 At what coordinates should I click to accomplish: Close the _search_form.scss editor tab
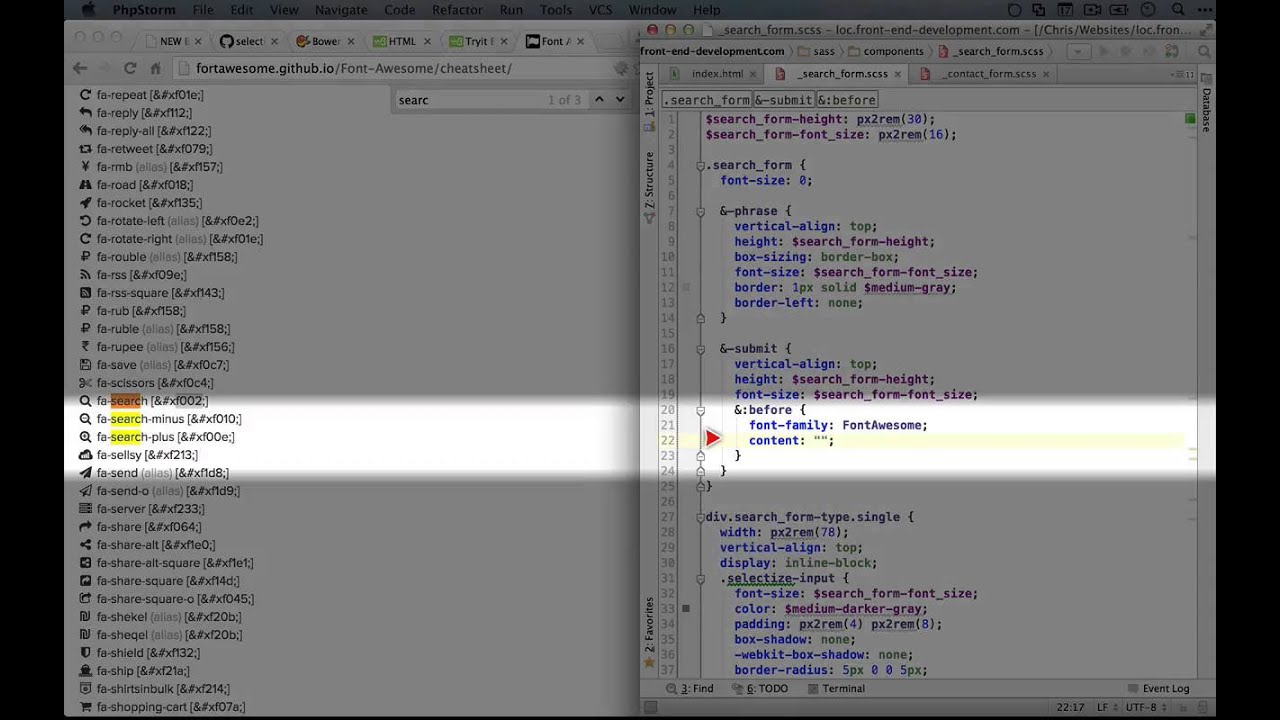[x=897, y=74]
